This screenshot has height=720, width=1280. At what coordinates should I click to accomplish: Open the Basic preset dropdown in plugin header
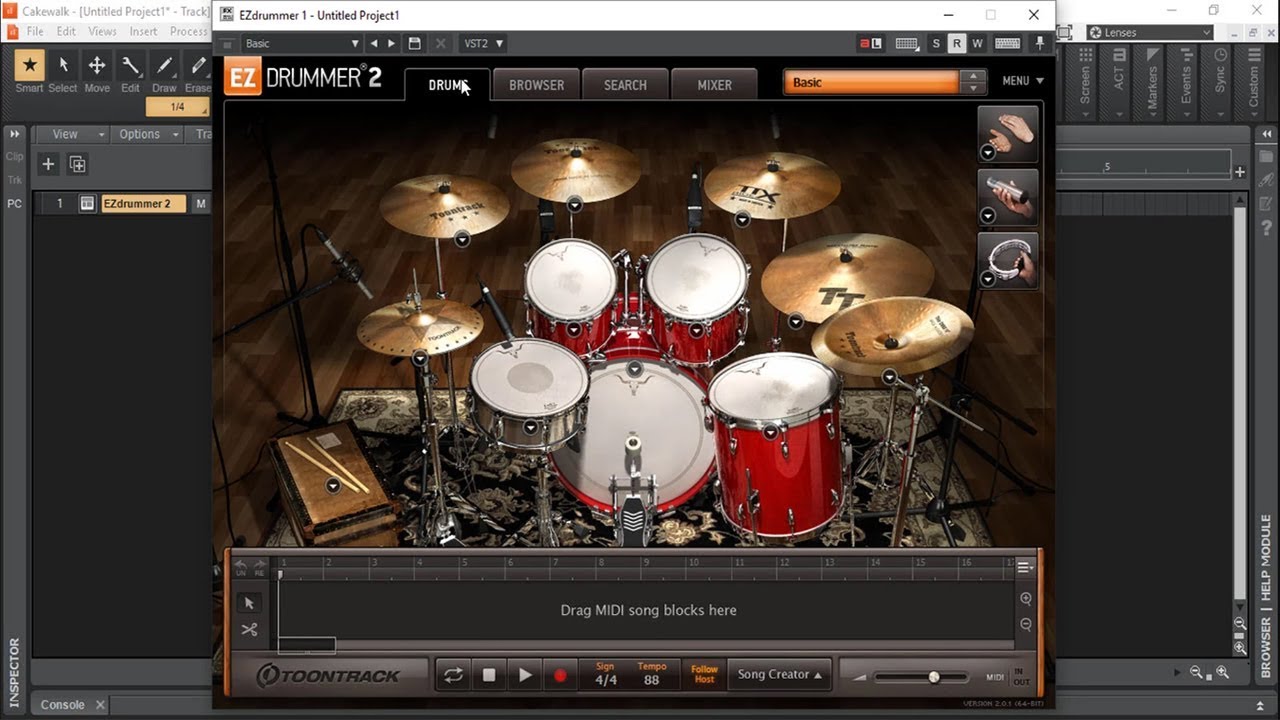click(x=301, y=43)
